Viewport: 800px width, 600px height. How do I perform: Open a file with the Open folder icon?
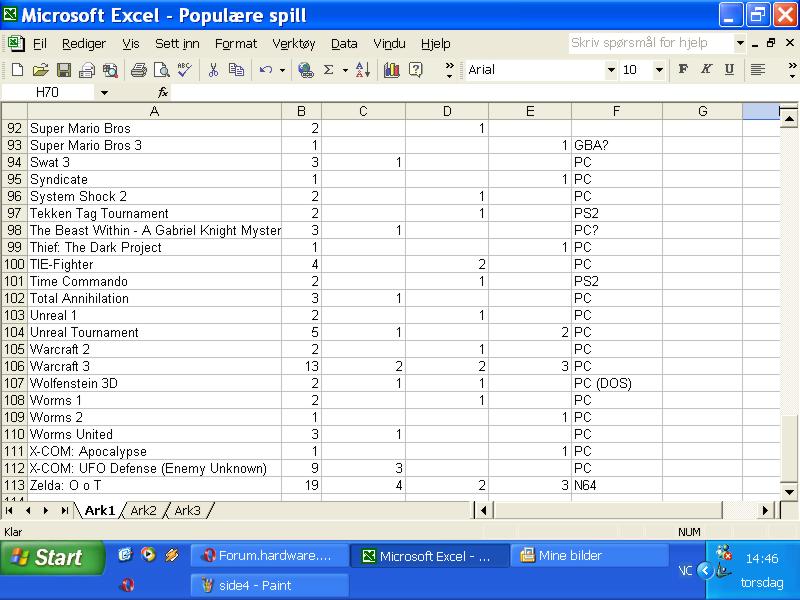click(40, 69)
